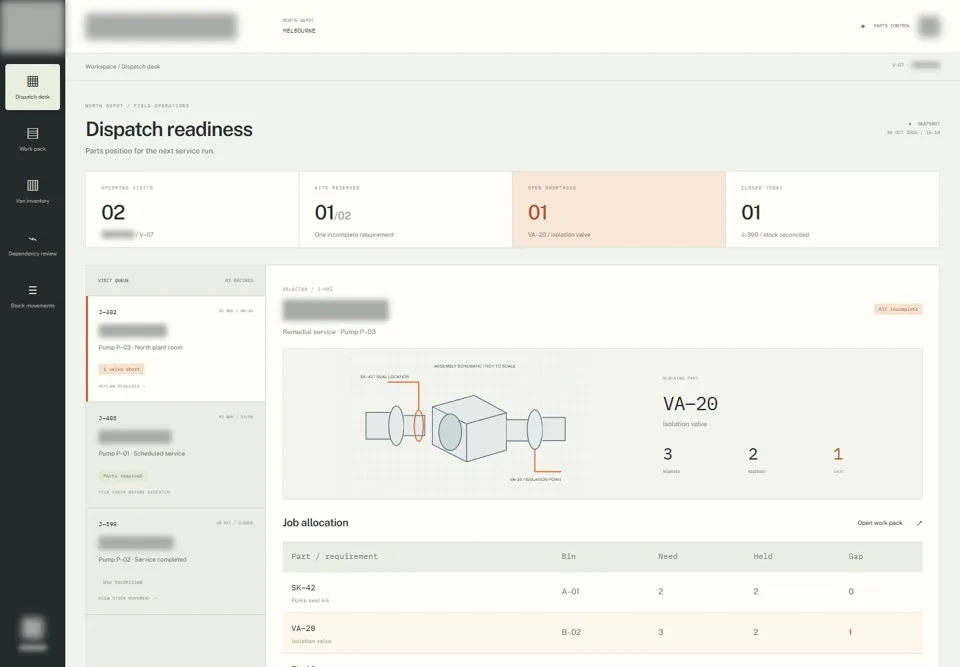Select the SK-42 pump seal kit row
The width and height of the screenshot is (960, 667).
602,592
